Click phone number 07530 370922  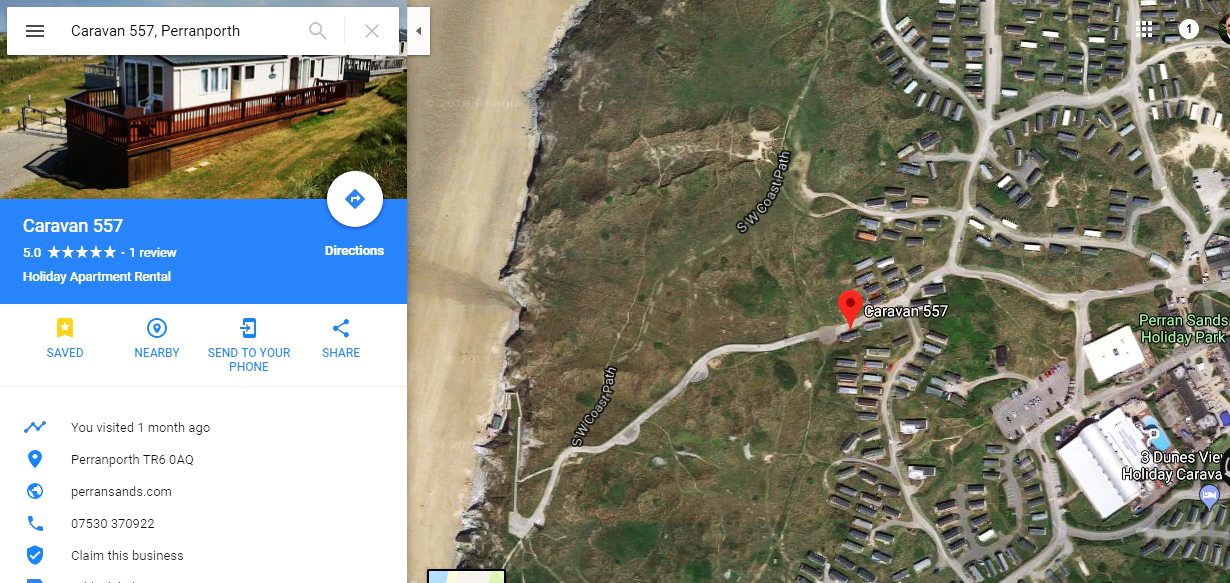pyautogui.click(x=112, y=523)
